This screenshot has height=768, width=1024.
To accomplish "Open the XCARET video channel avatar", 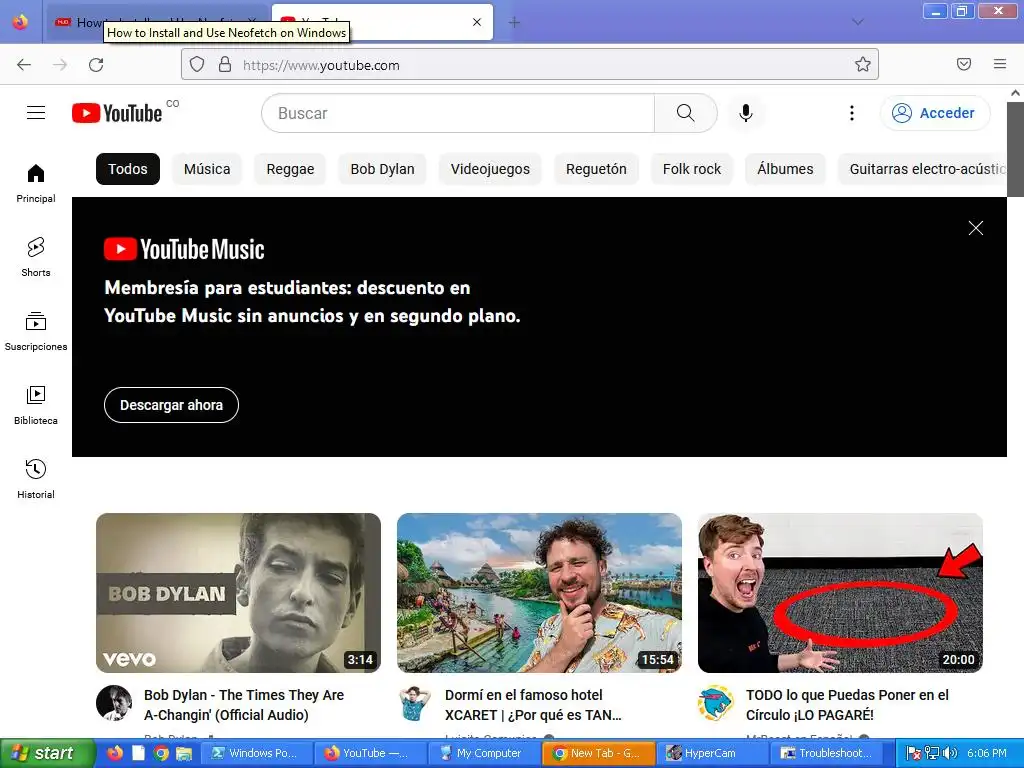I will tap(415, 703).
